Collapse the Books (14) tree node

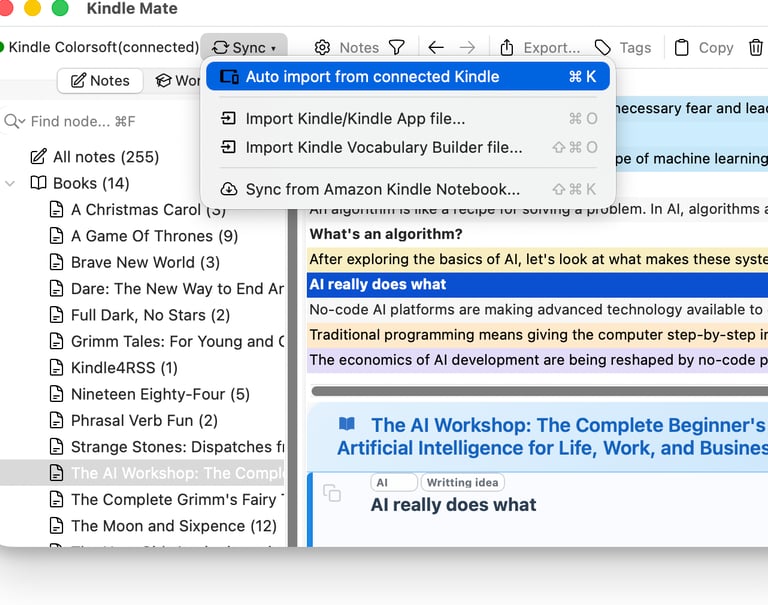[10, 183]
